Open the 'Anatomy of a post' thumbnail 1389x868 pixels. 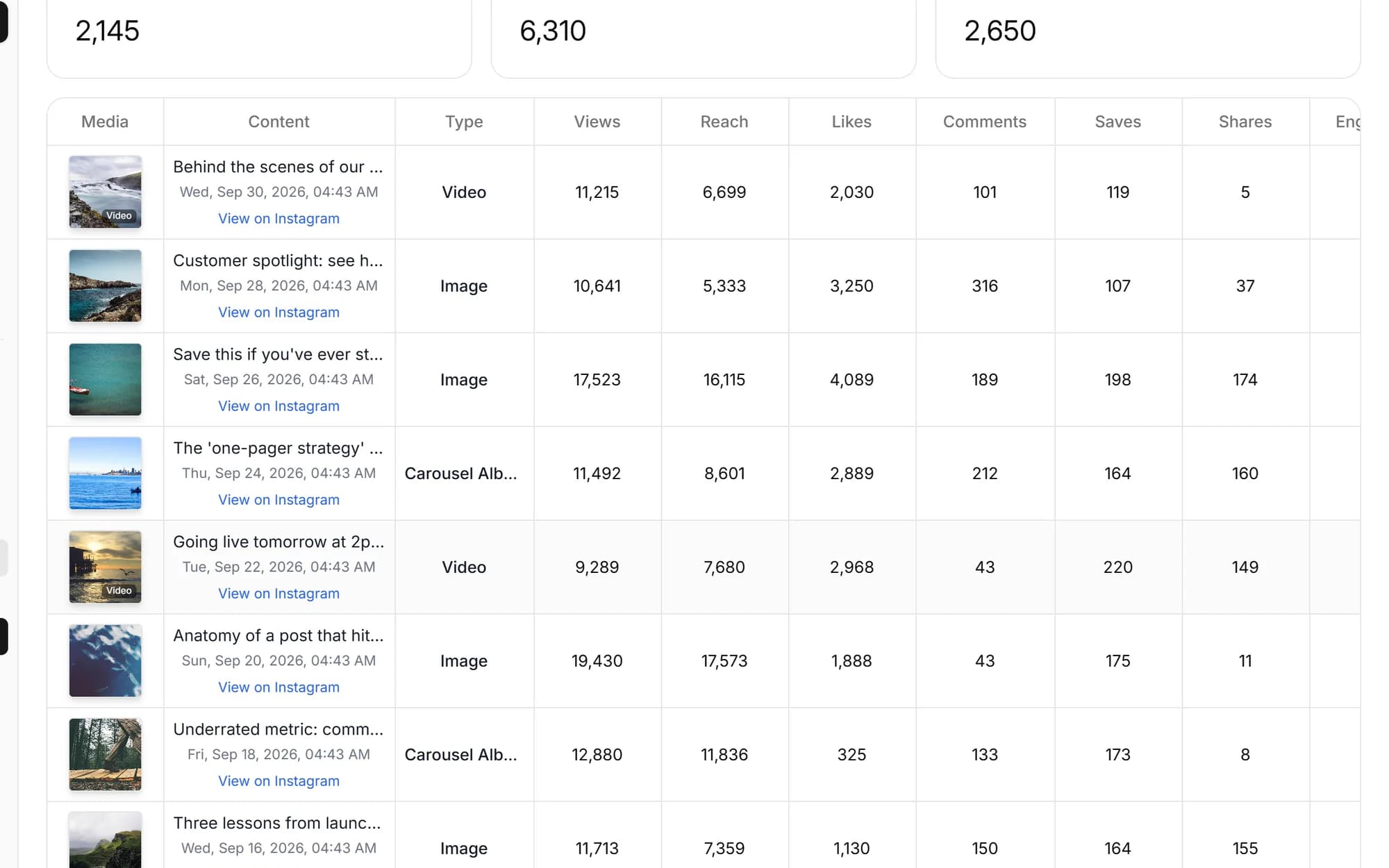click(x=105, y=660)
